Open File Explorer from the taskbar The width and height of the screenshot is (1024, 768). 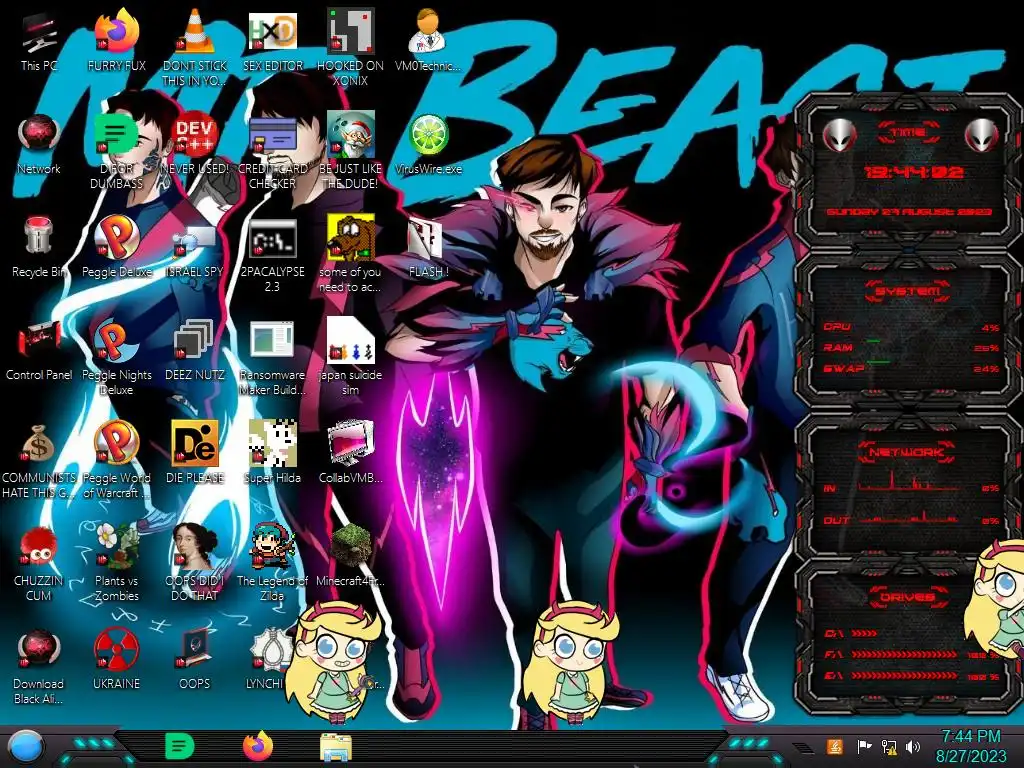click(x=336, y=747)
